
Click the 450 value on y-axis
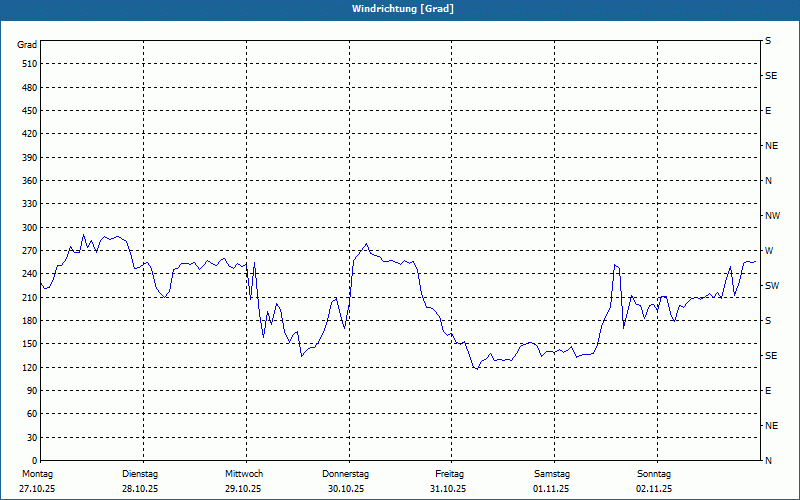coord(27,111)
